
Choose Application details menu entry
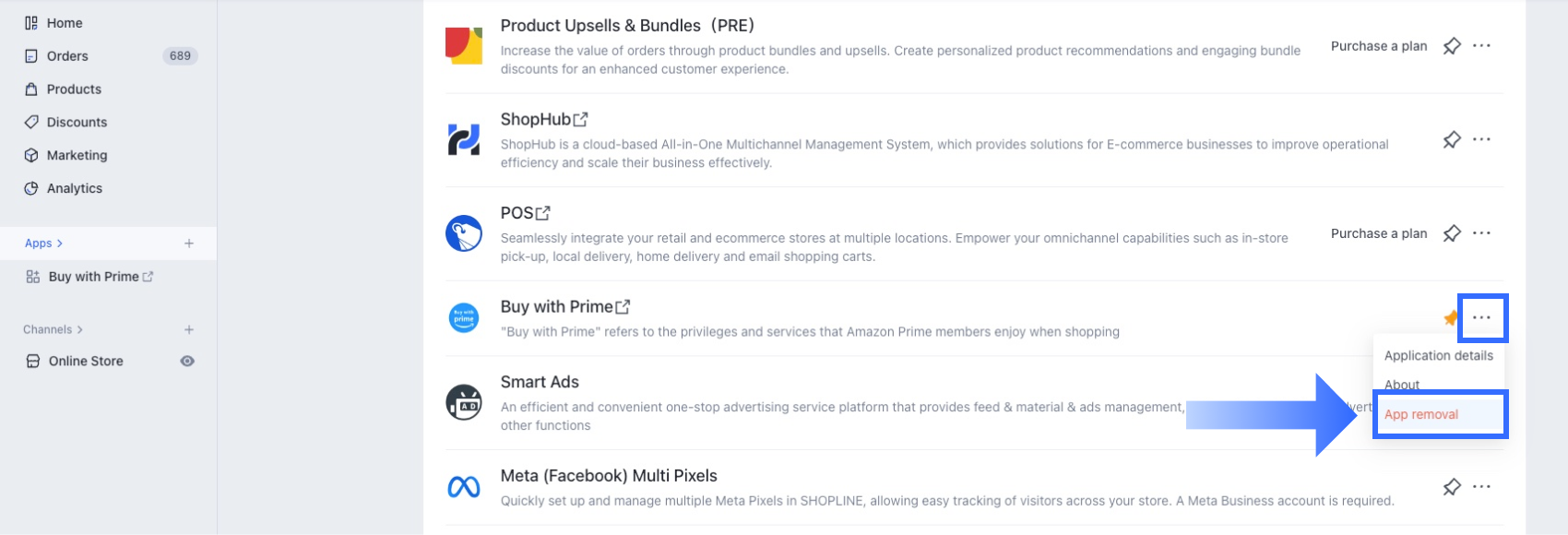tap(1438, 356)
